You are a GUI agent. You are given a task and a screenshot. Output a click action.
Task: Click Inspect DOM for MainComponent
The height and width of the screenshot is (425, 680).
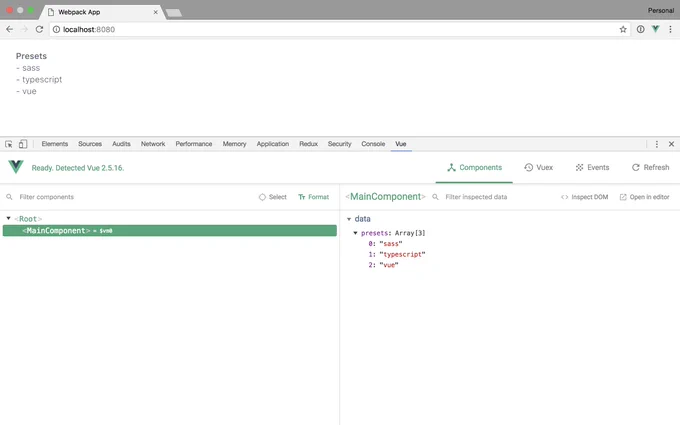(x=584, y=197)
